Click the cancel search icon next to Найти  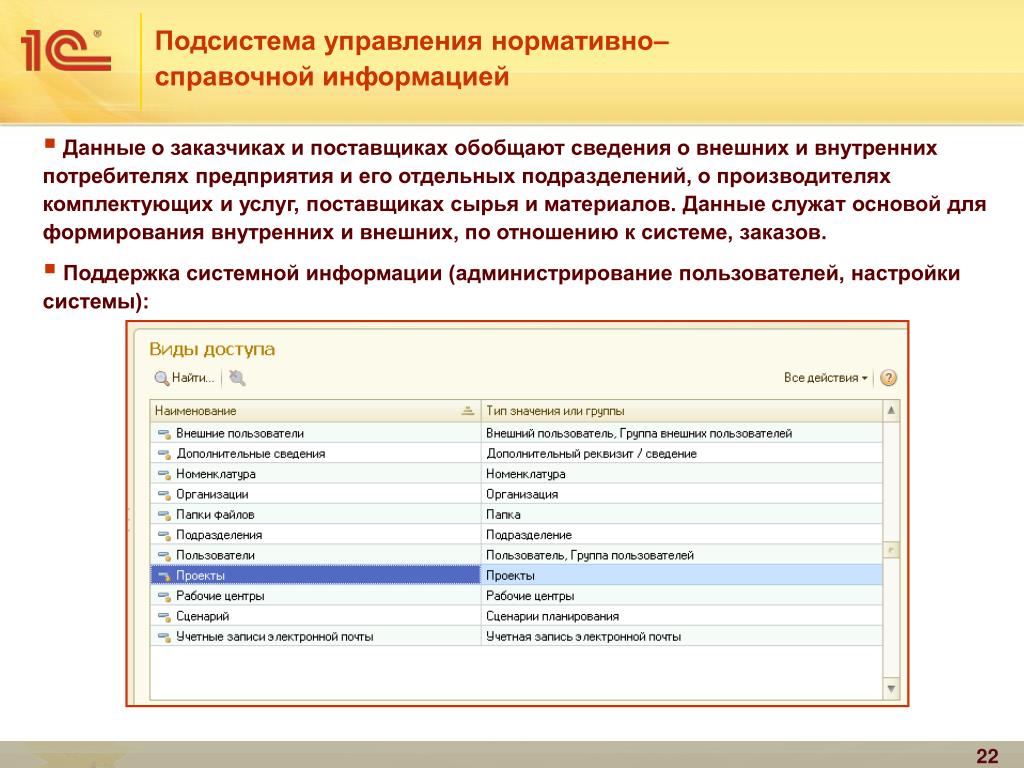click(x=237, y=378)
